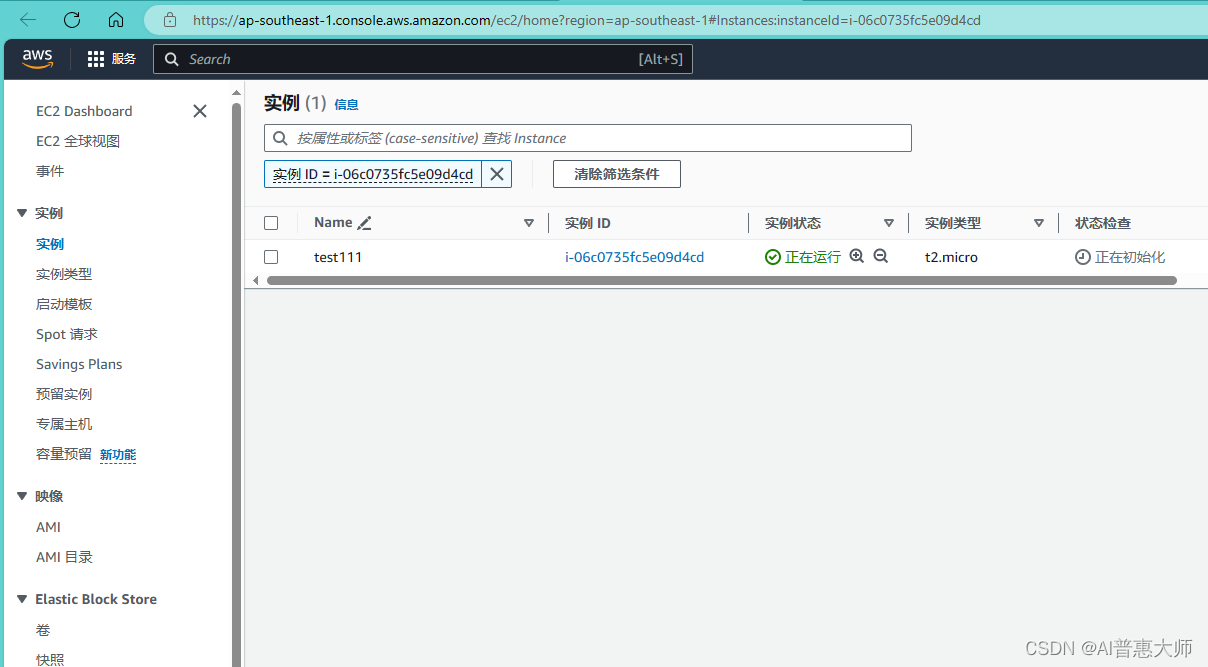The height and width of the screenshot is (667, 1208).
Task: Open 事件 in sidebar
Action: tap(50, 171)
